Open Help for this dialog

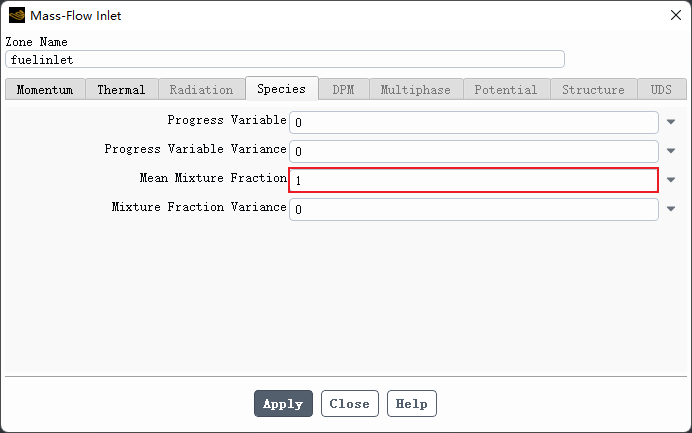click(x=411, y=404)
